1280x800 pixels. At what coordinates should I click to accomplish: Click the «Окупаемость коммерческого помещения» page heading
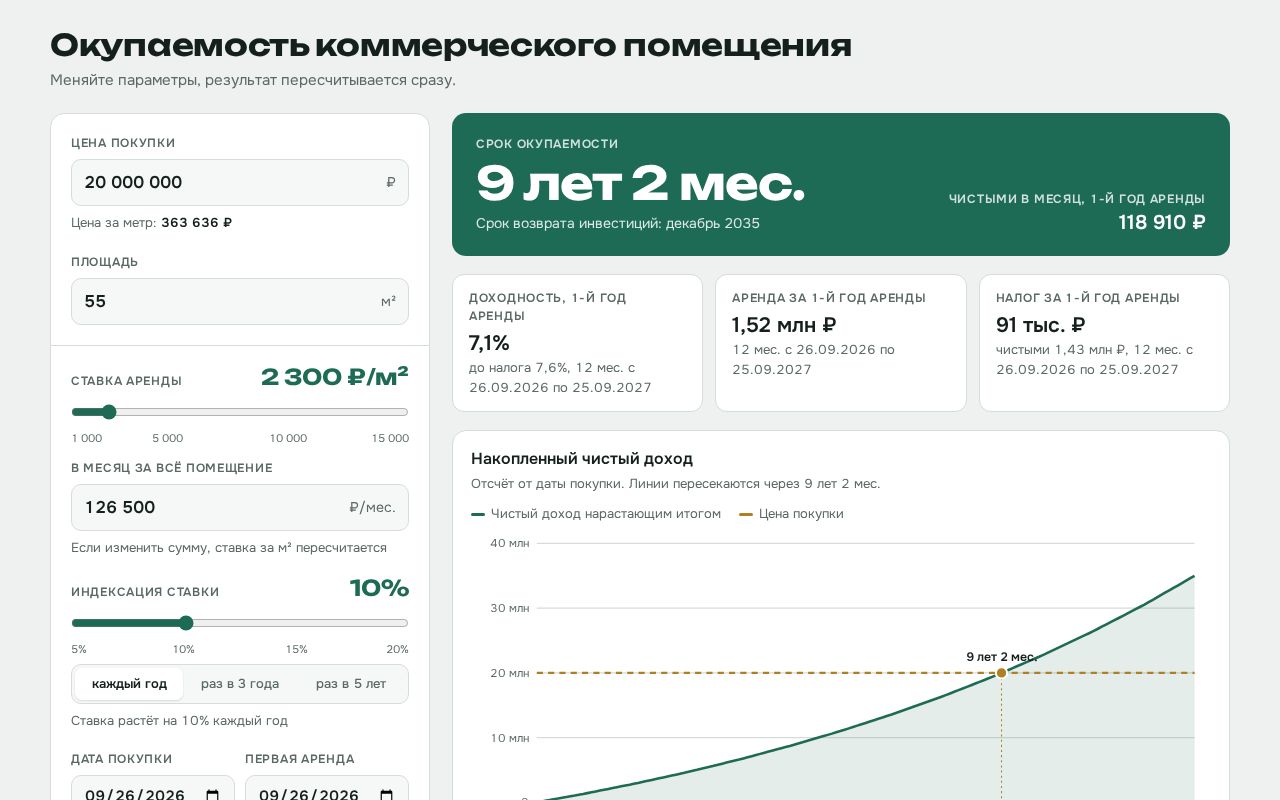click(451, 46)
